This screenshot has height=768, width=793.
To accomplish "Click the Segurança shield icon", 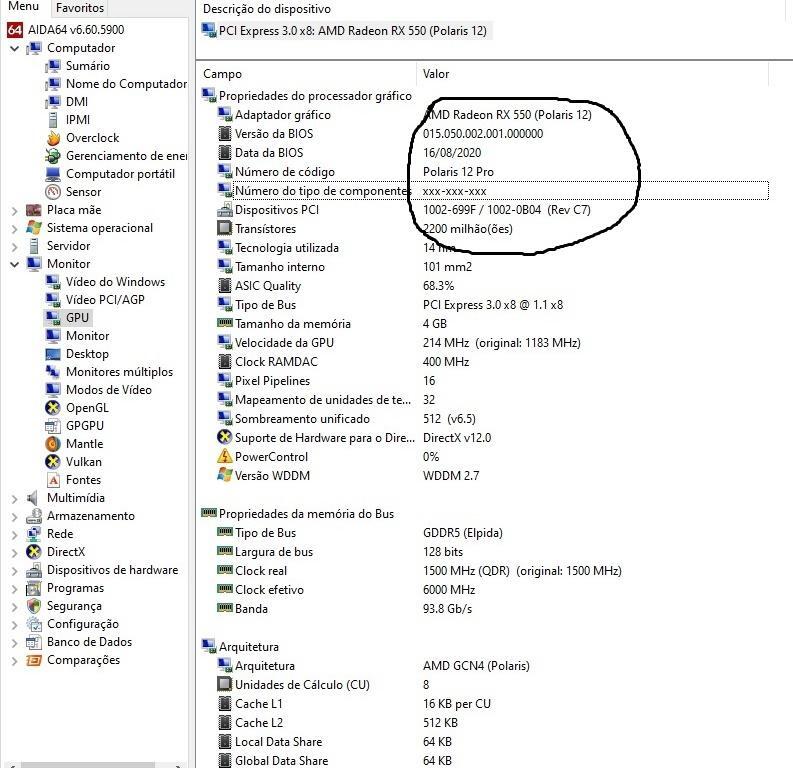I will click(34, 606).
